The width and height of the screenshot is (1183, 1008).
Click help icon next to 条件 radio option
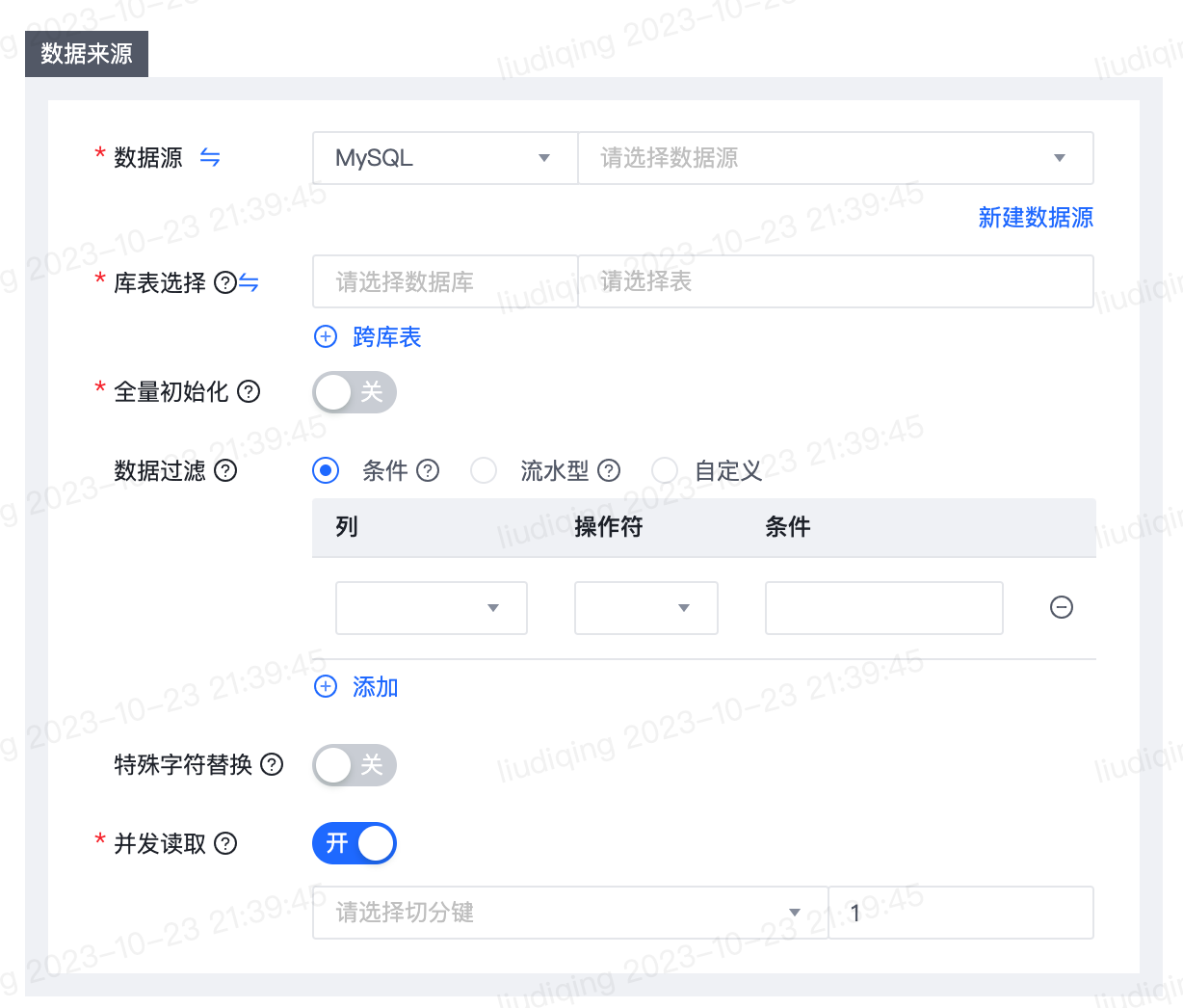(428, 470)
